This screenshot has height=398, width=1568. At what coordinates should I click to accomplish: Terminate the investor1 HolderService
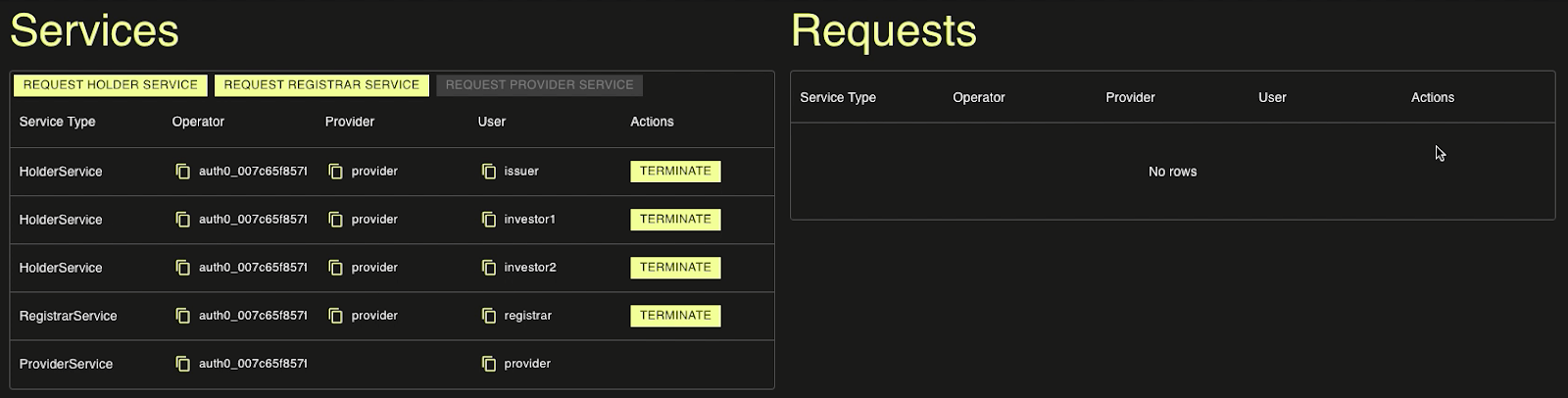[675, 220]
